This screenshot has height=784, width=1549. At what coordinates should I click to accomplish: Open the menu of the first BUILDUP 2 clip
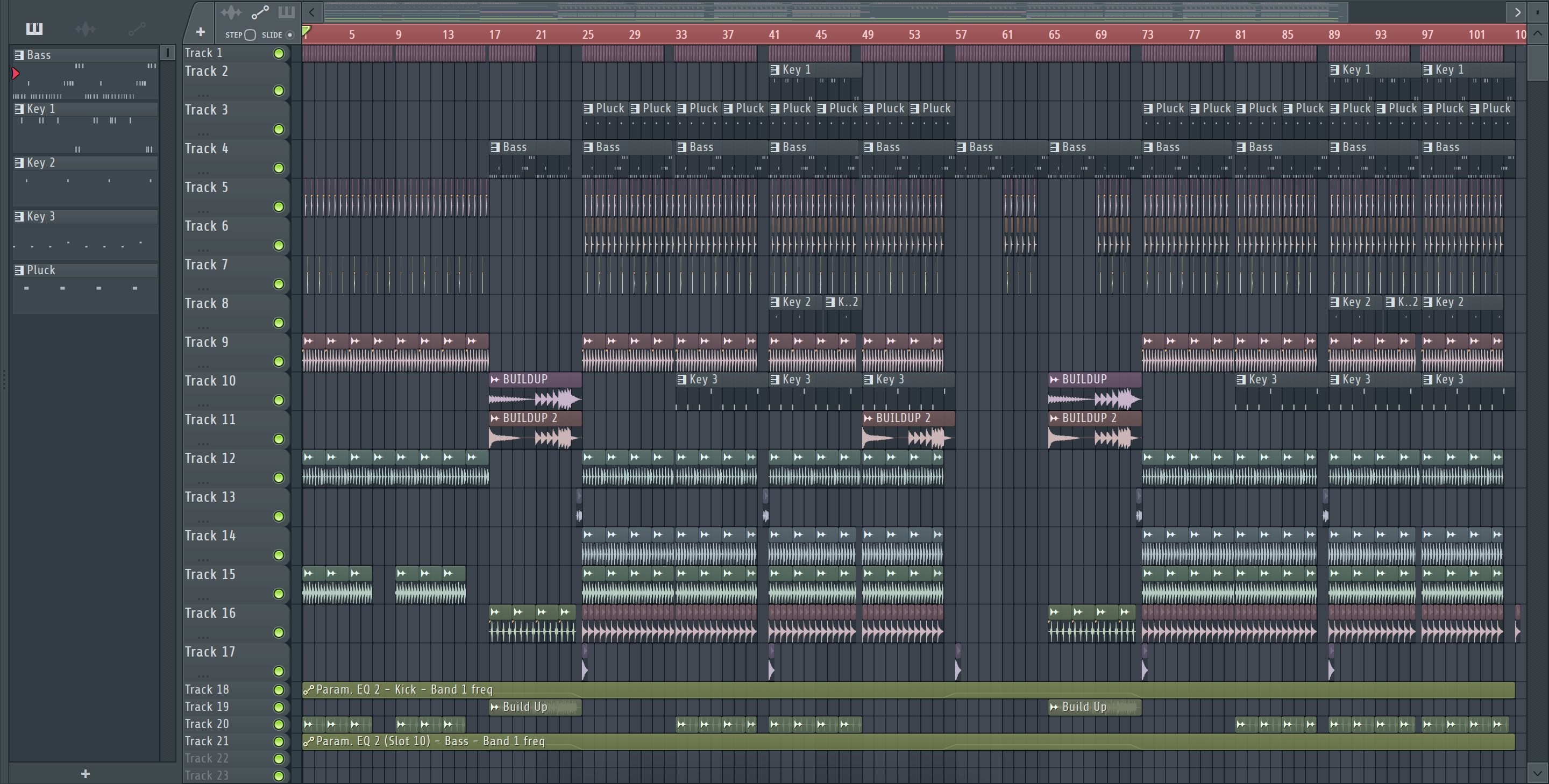pyautogui.click(x=495, y=418)
